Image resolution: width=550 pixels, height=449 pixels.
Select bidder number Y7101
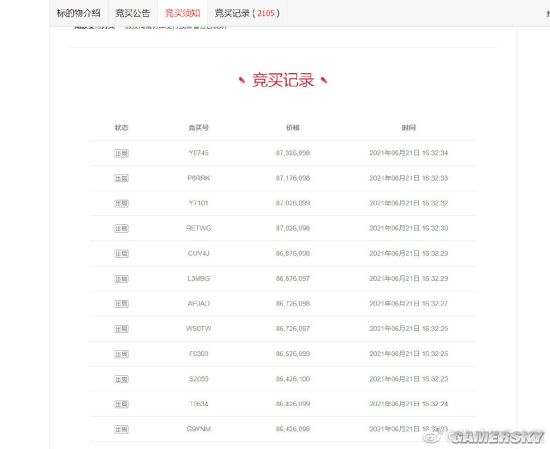click(x=199, y=203)
